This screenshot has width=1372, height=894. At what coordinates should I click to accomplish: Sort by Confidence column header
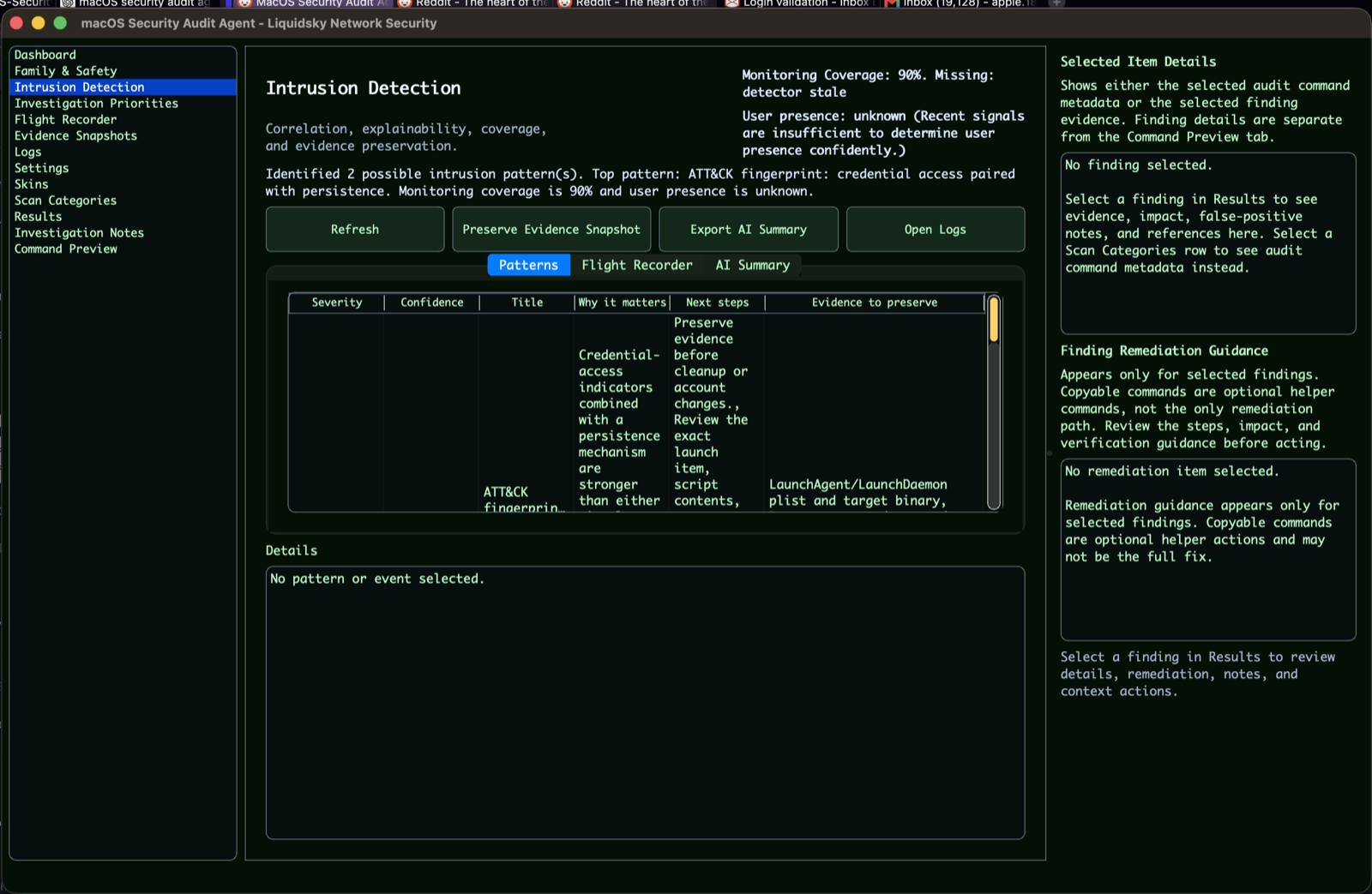[x=432, y=303]
